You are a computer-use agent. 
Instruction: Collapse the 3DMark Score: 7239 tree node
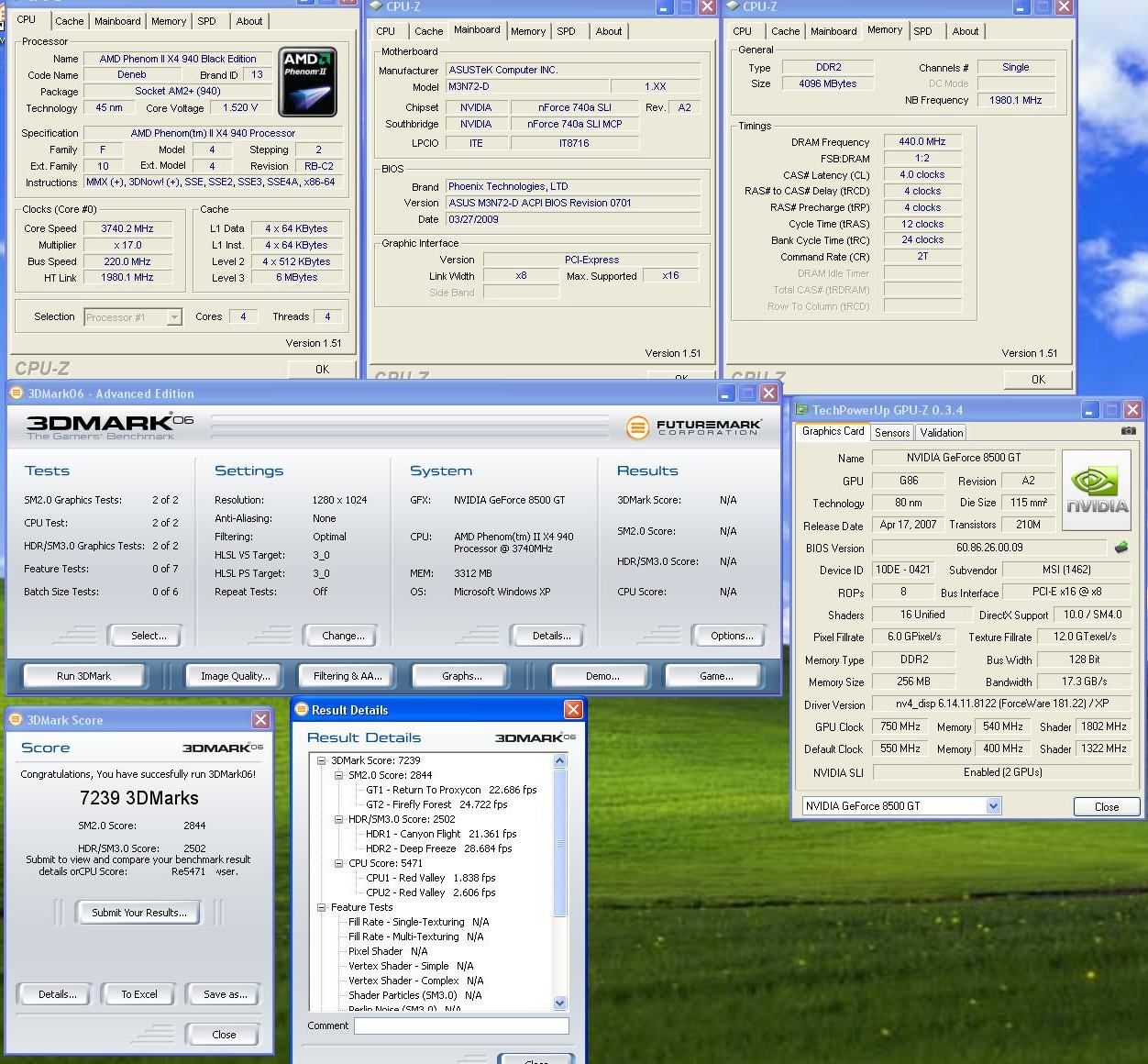point(322,760)
